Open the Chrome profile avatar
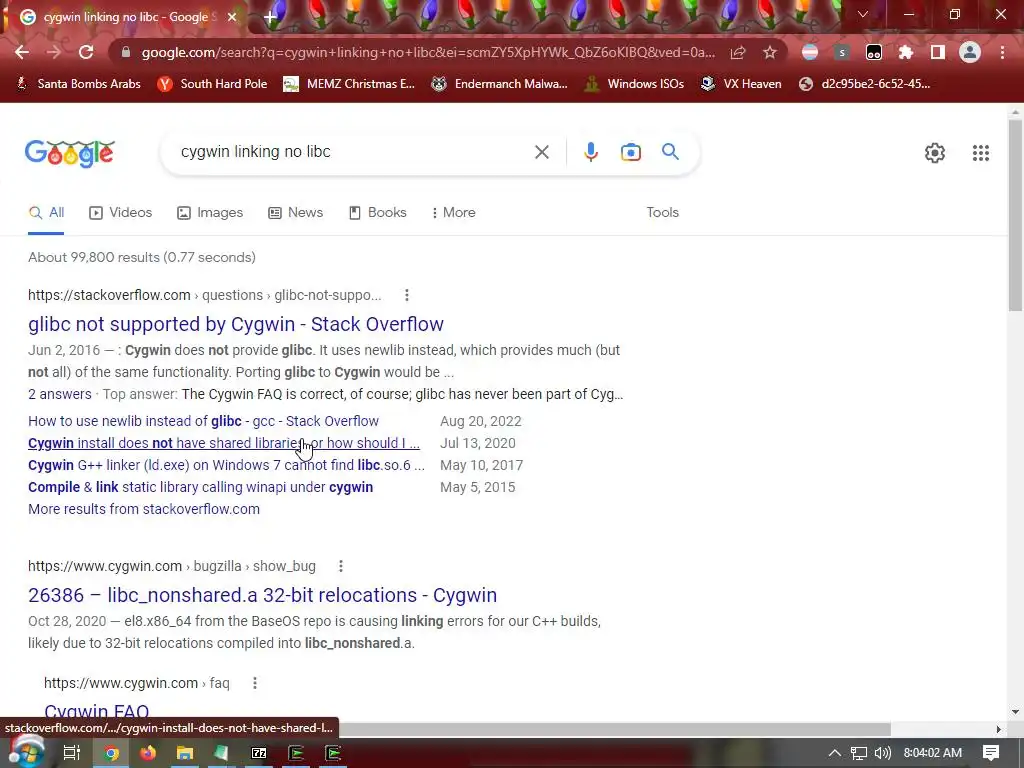The width and height of the screenshot is (1024, 768). 970,52
